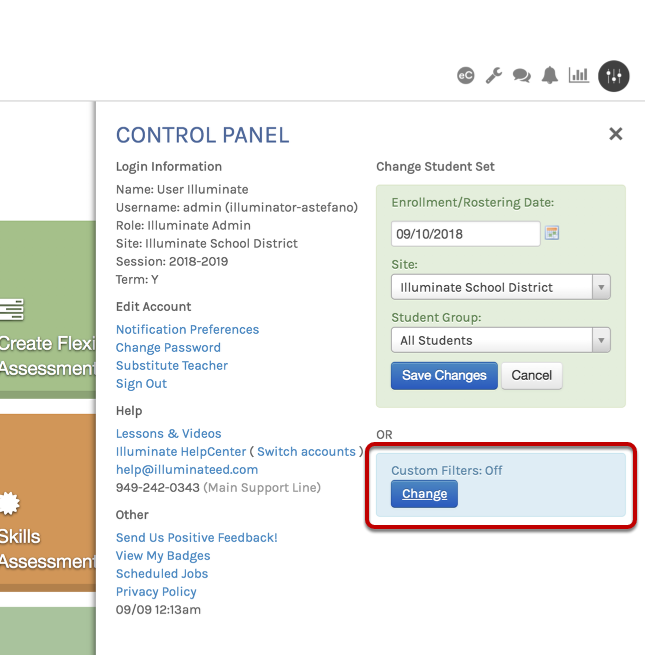
Task: Click the Skills Assessment orange tile
Action: tap(48, 503)
